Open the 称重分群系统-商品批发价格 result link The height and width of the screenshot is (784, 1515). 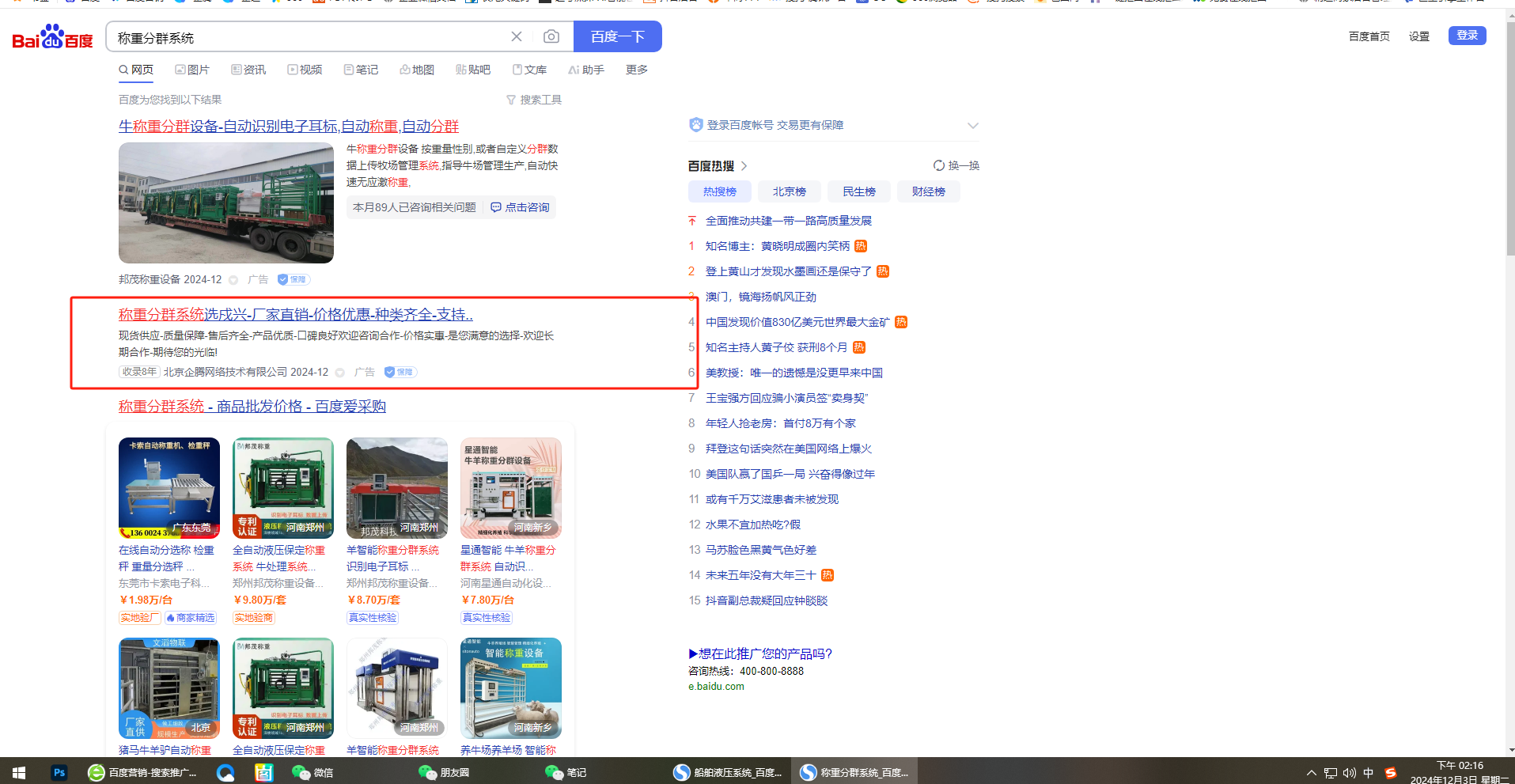point(252,406)
